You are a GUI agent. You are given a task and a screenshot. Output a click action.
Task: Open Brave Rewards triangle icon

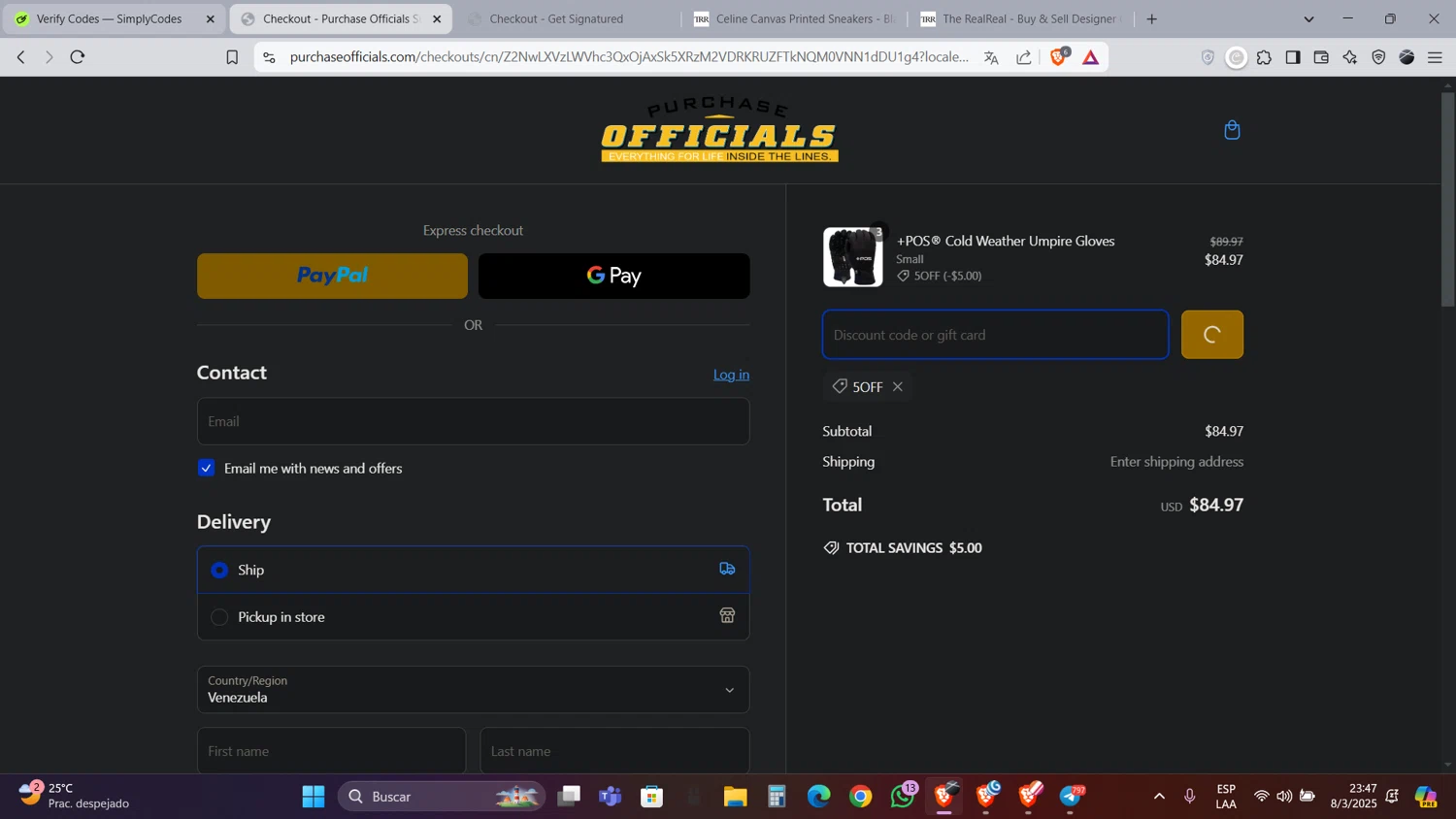tap(1091, 57)
